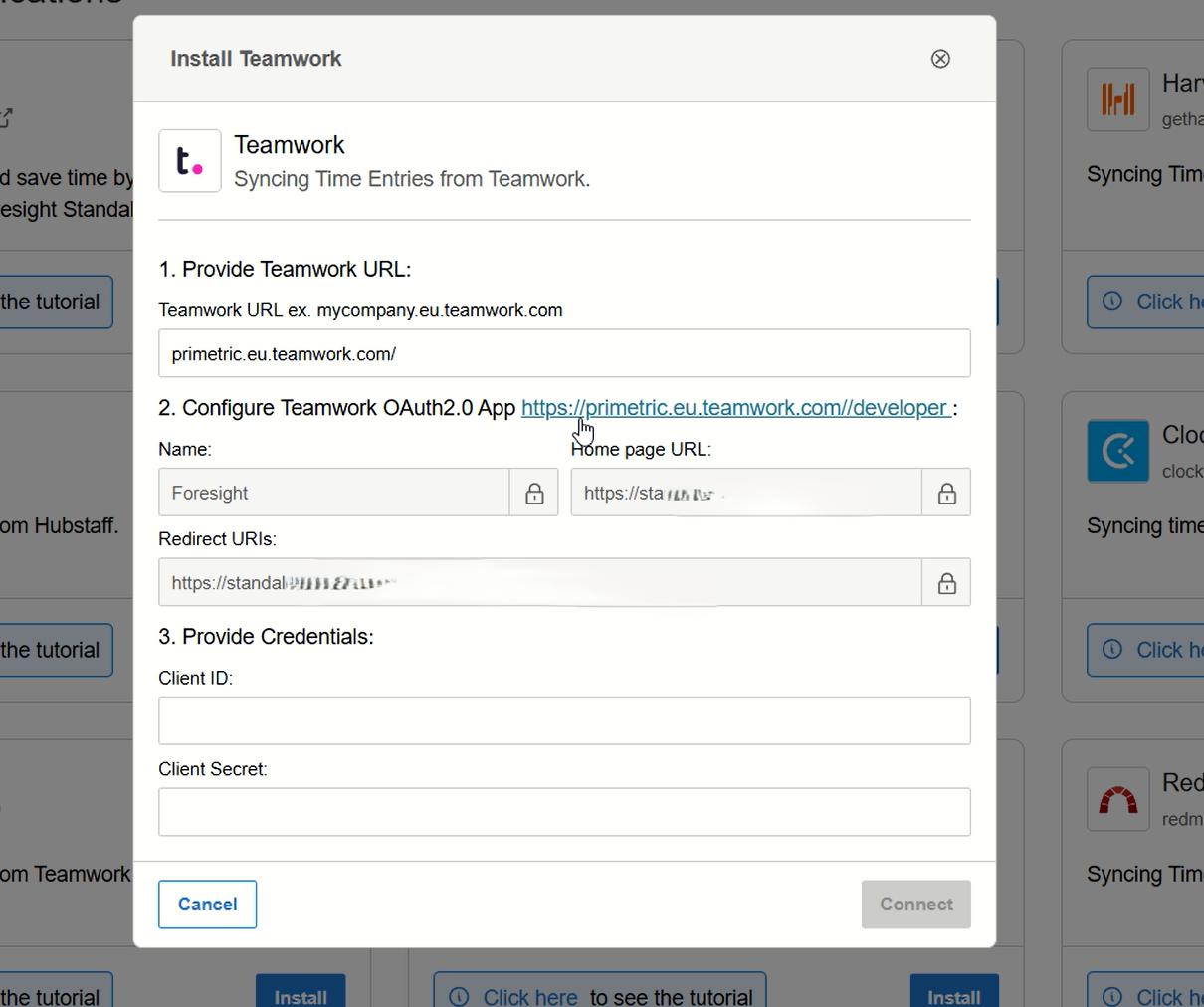Focus the Client Secret input
1204x1007 pixels.
(564, 812)
